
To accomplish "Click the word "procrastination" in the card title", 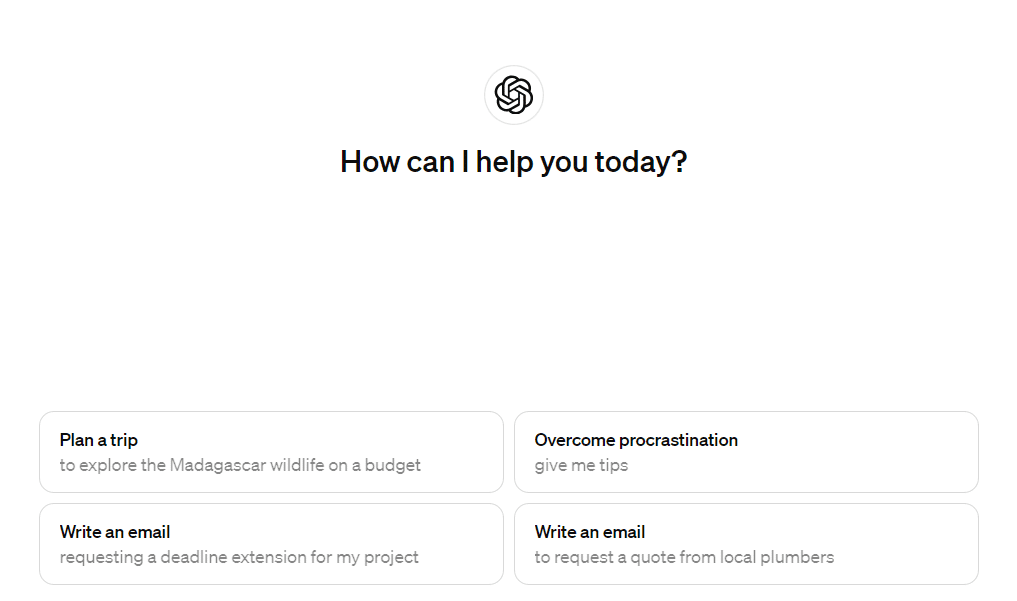I will (678, 440).
